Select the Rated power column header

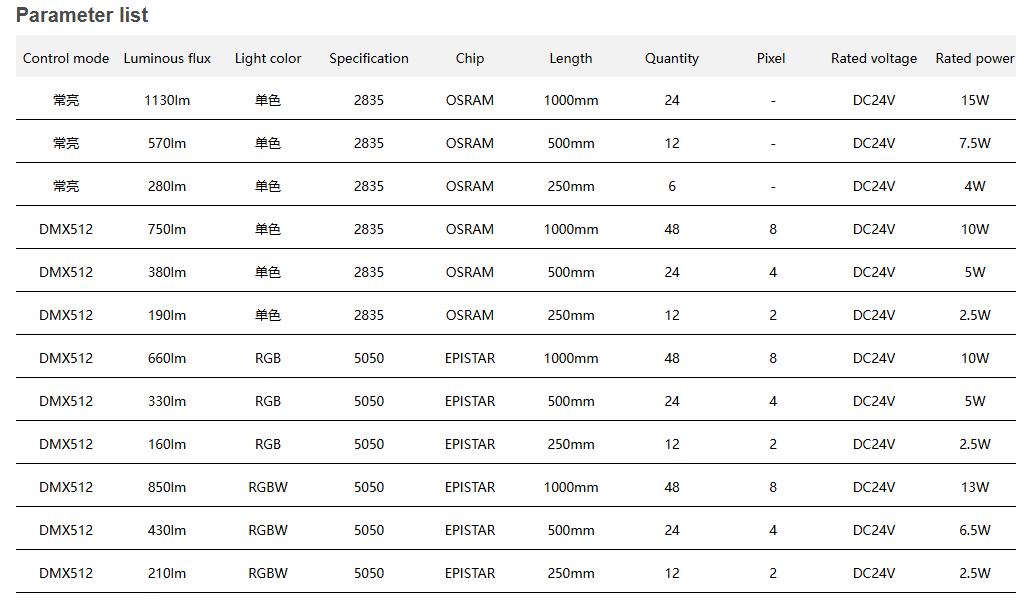pyautogui.click(x=975, y=58)
